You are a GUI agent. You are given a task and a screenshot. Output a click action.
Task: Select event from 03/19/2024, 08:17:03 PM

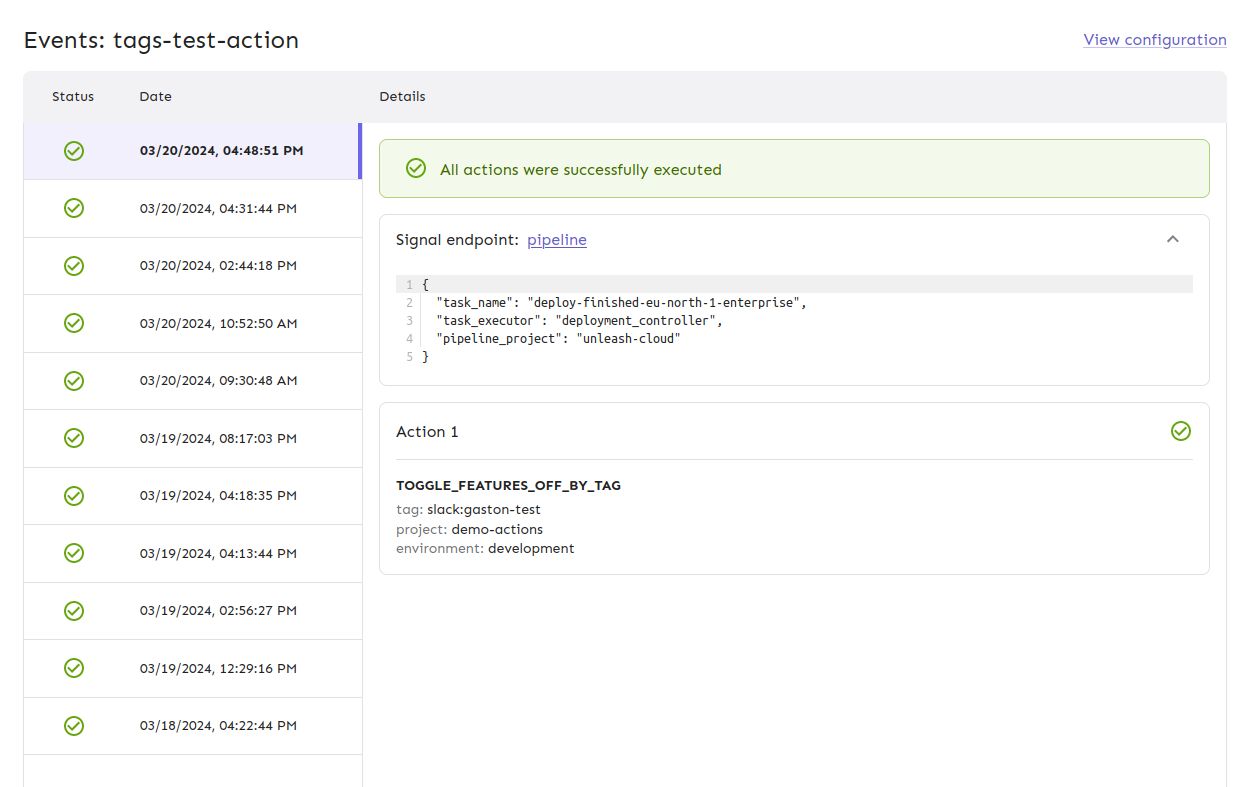(x=218, y=439)
